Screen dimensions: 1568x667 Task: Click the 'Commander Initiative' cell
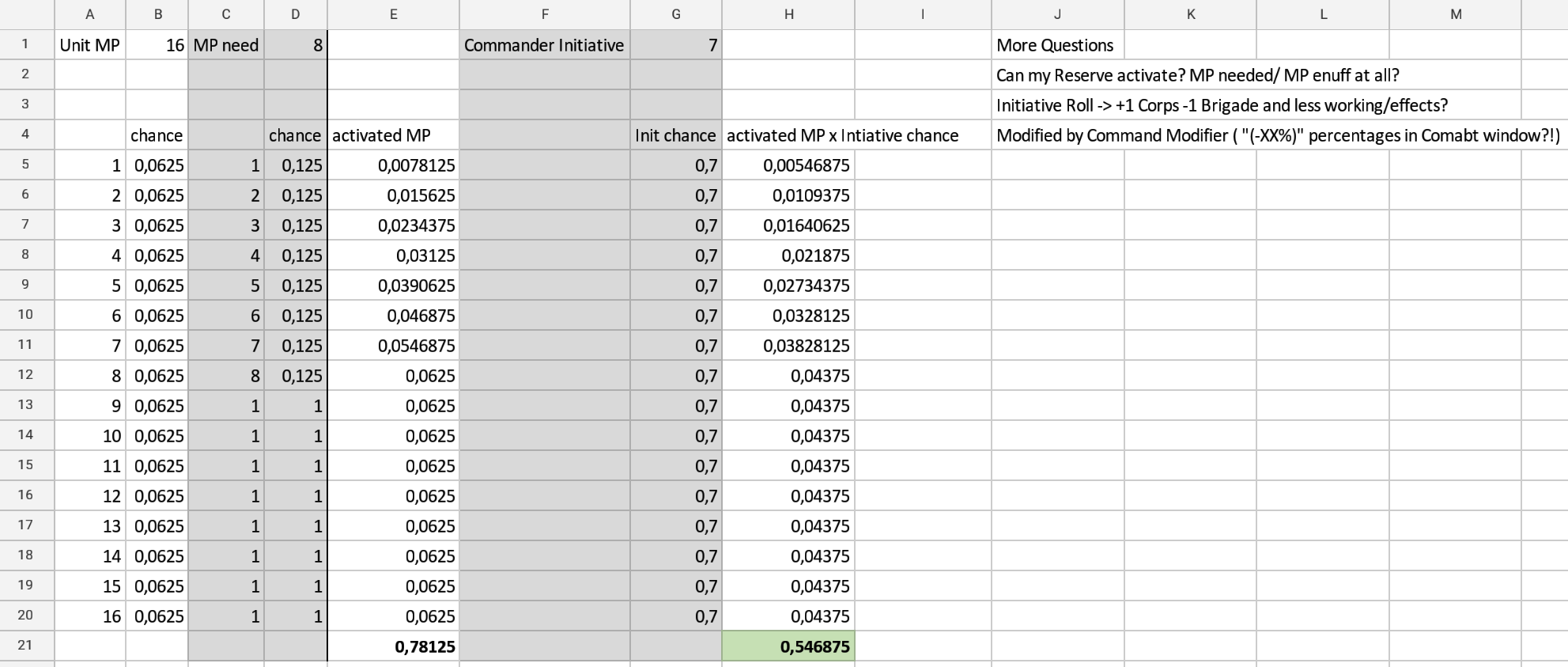[544, 46]
